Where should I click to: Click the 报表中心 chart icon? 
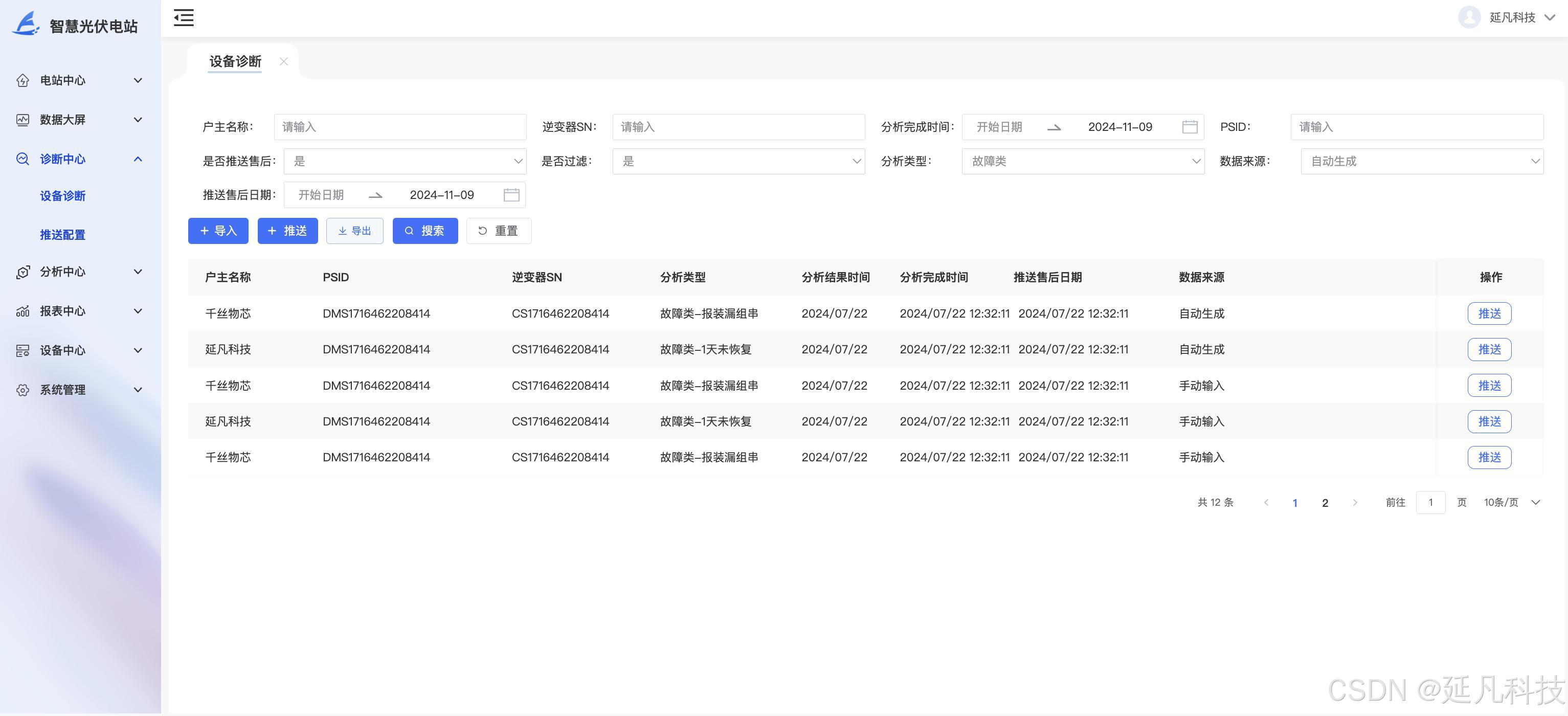pos(23,311)
